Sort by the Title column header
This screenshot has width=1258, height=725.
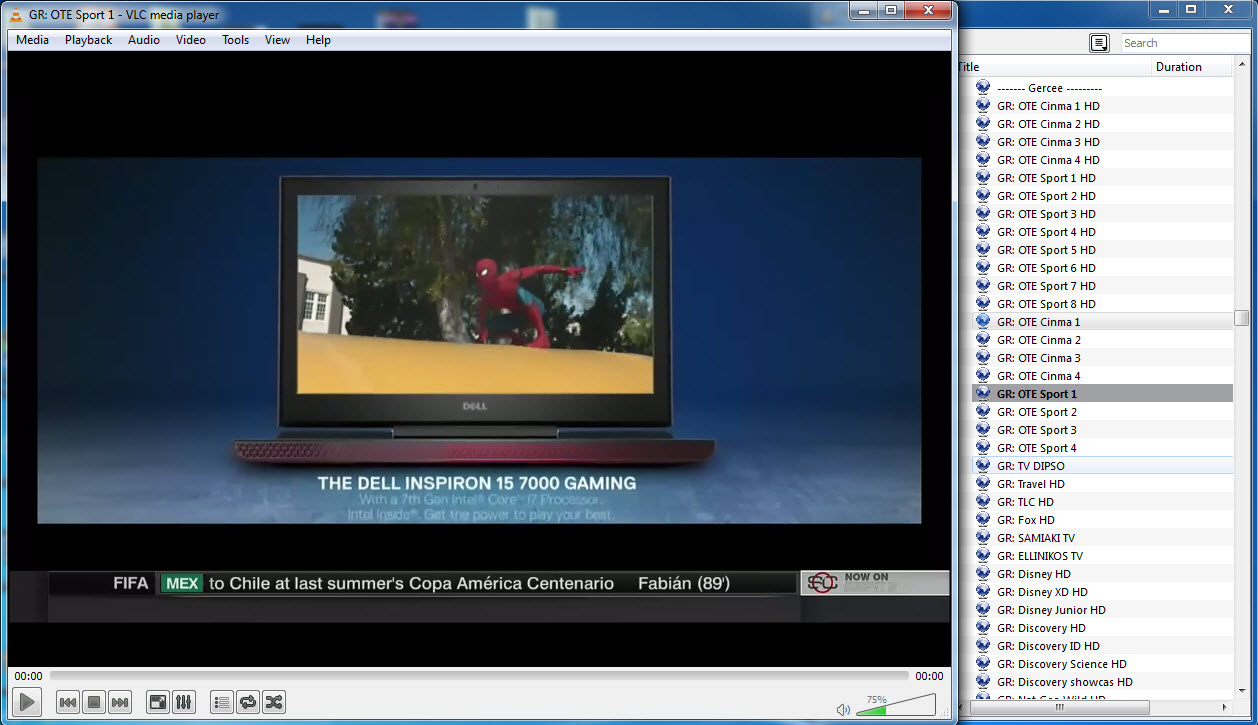1052,67
